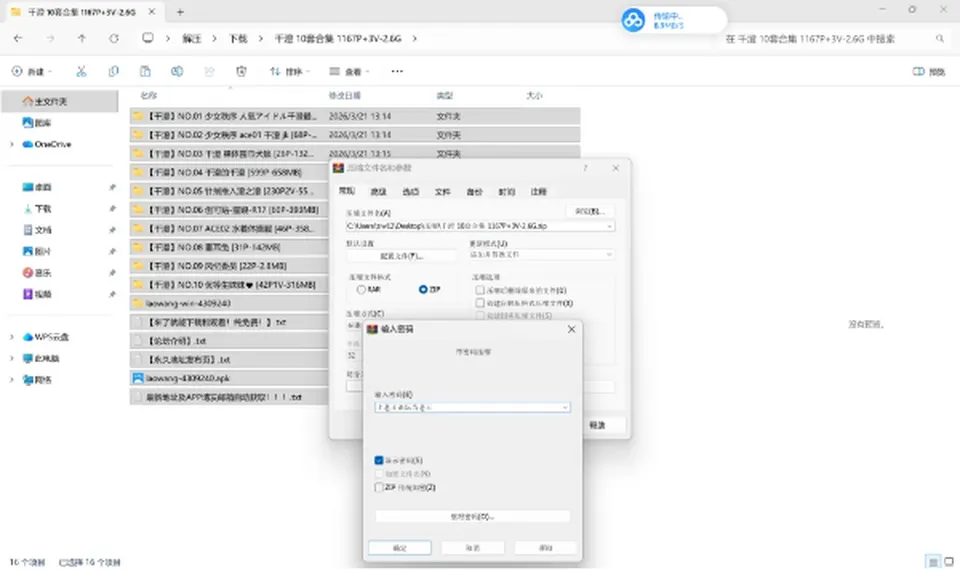Click the Paste icon in Explorer toolbar
The width and height of the screenshot is (960, 570).
[145, 72]
